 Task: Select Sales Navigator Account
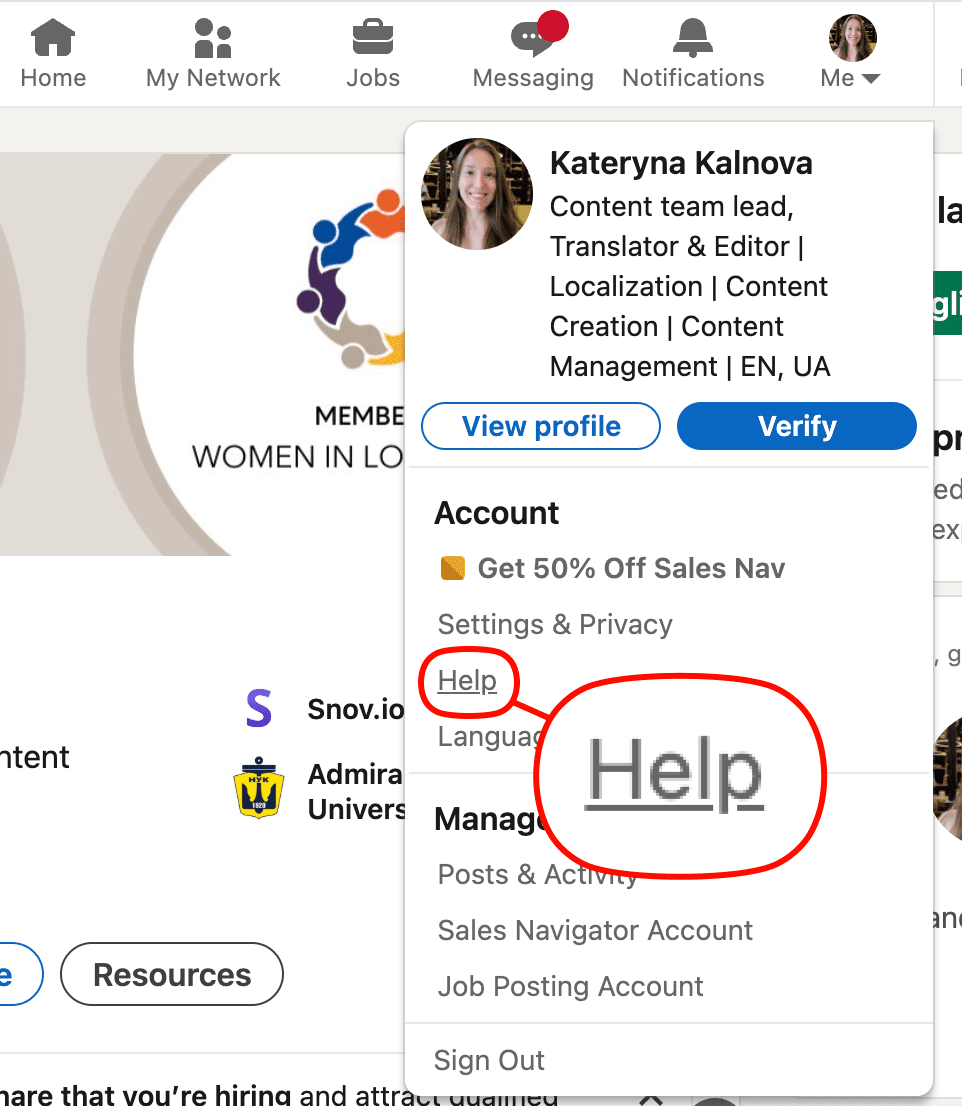595,930
